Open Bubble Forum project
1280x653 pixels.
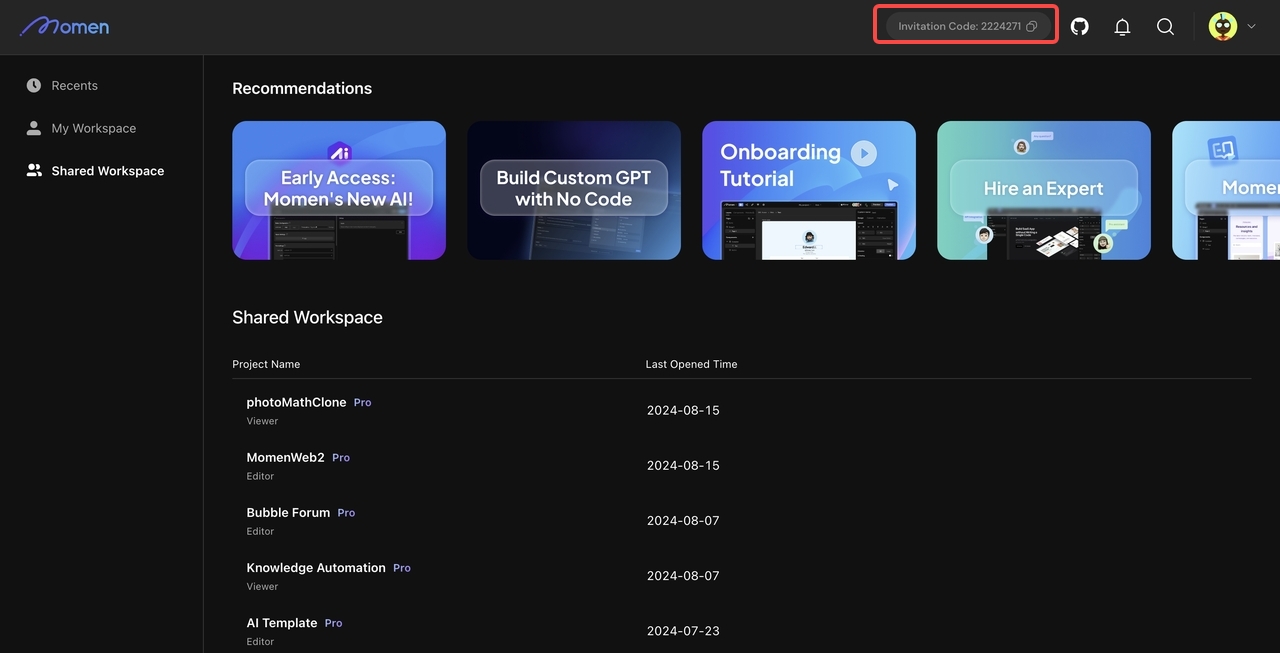288,512
